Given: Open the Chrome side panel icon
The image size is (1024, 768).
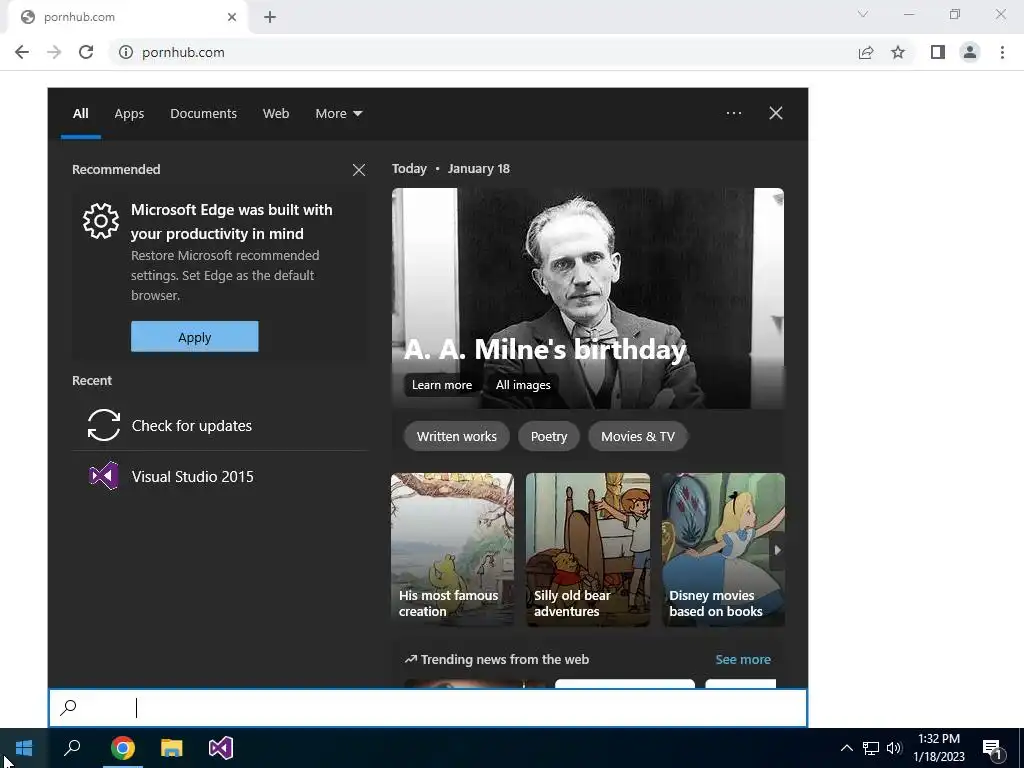Looking at the screenshot, I should [938, 52].
